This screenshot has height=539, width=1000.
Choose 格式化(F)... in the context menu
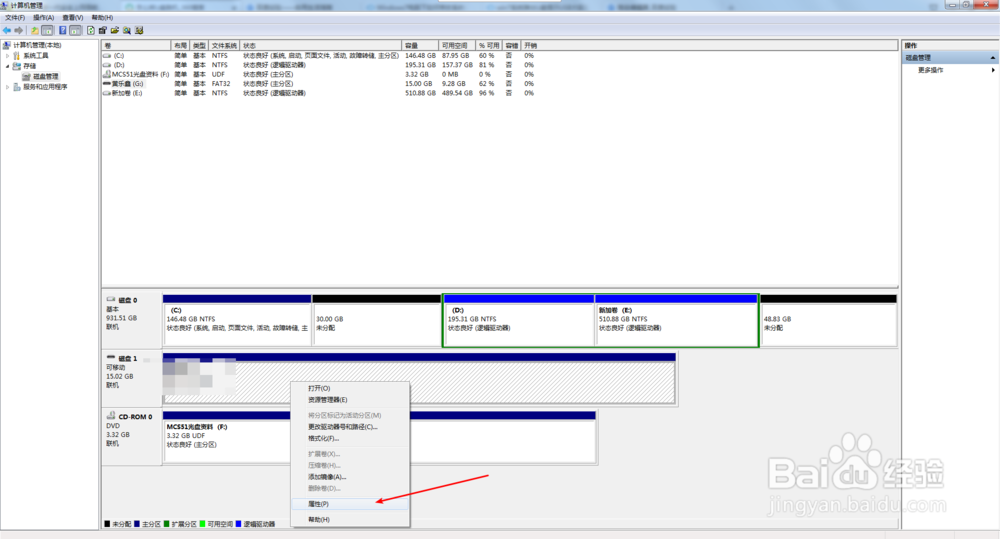click(349, 438)
